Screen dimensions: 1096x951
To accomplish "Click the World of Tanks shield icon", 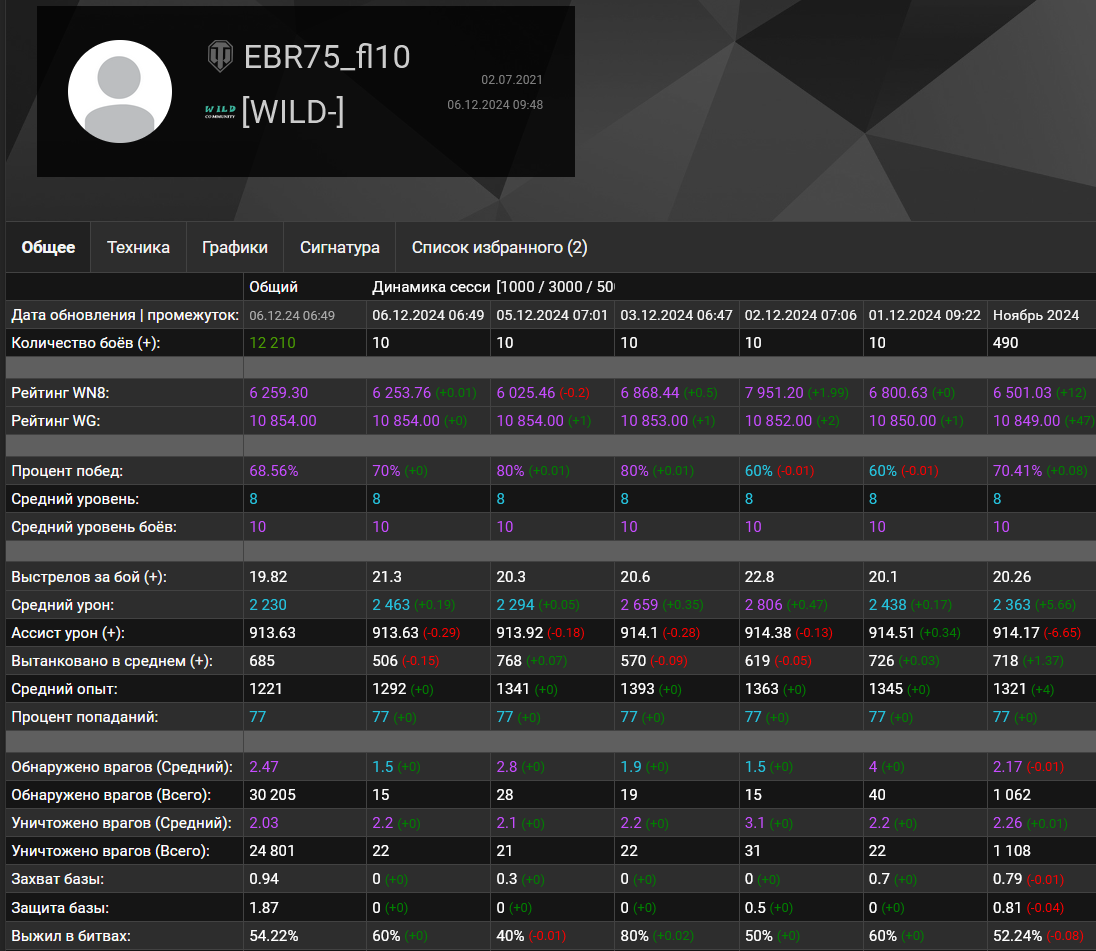I will click(x=220, y=57).
